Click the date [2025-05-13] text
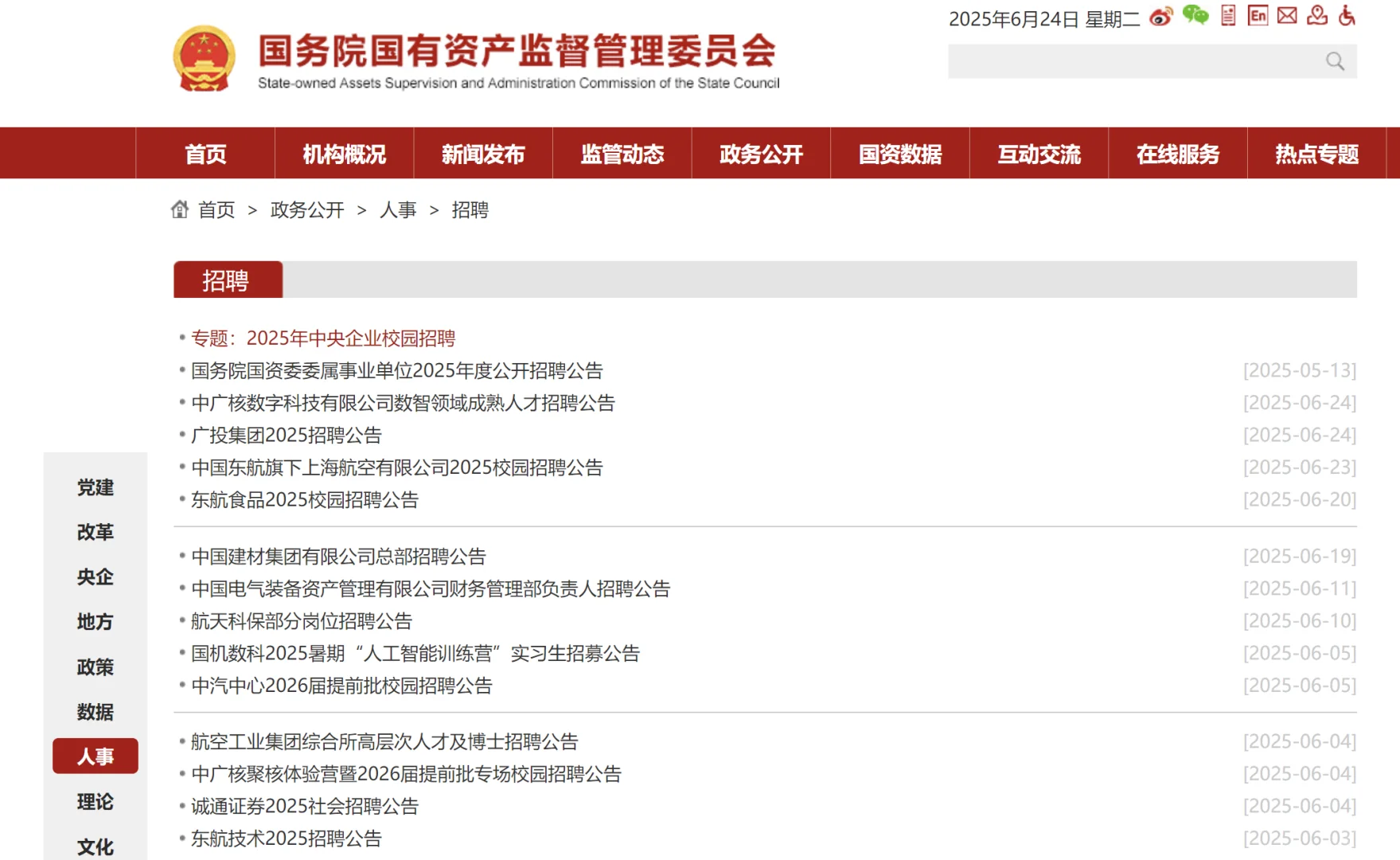The height and width of the screenshot is (860, 1400). [x=1300, y=371]
